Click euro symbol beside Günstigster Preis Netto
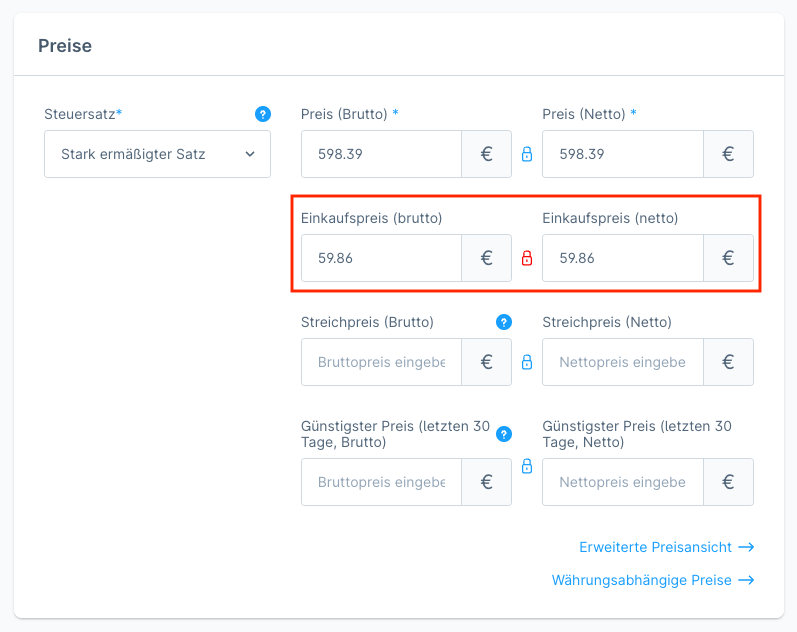 728,482
